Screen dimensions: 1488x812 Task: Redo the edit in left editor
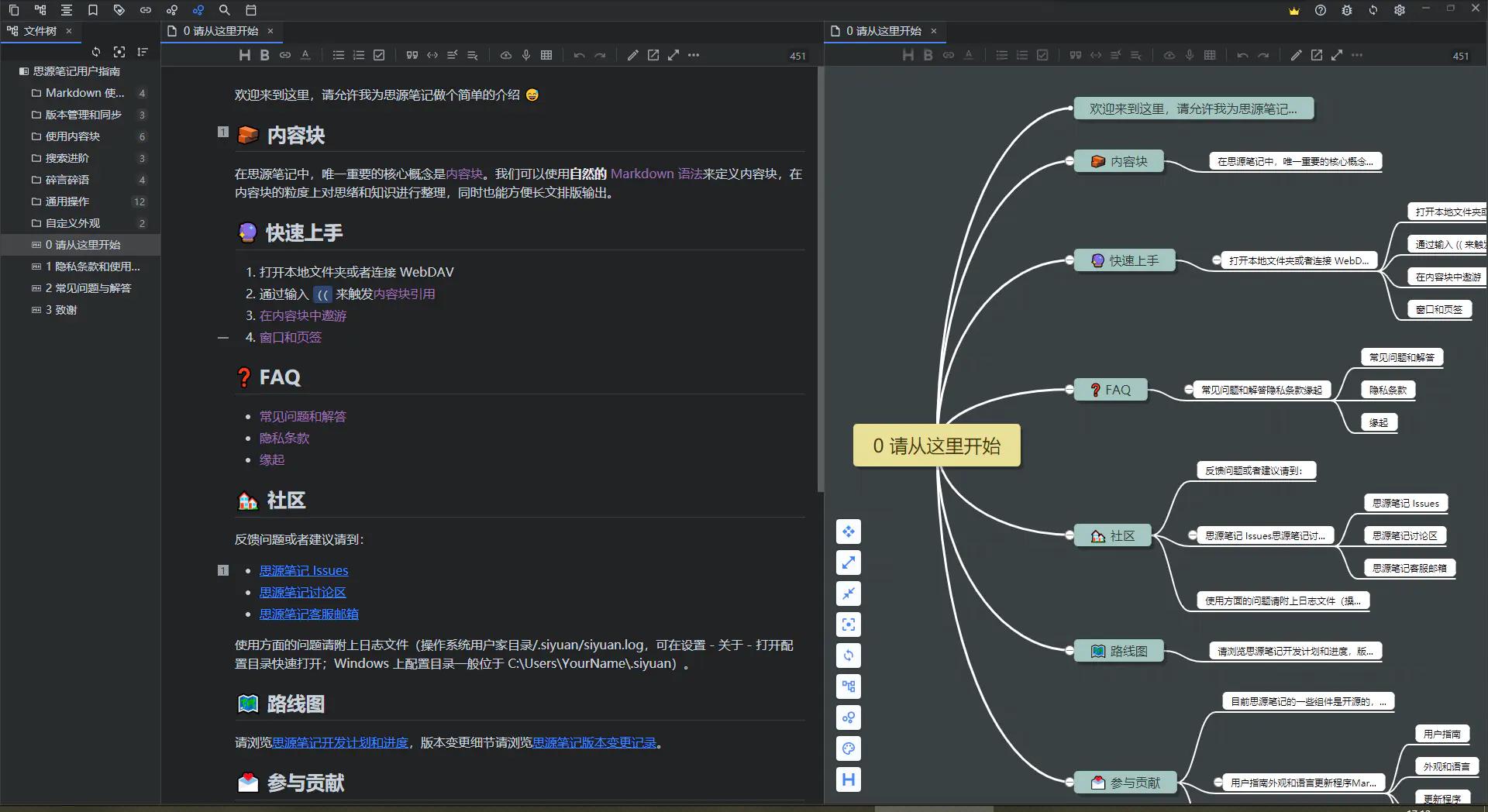[600, 55]
